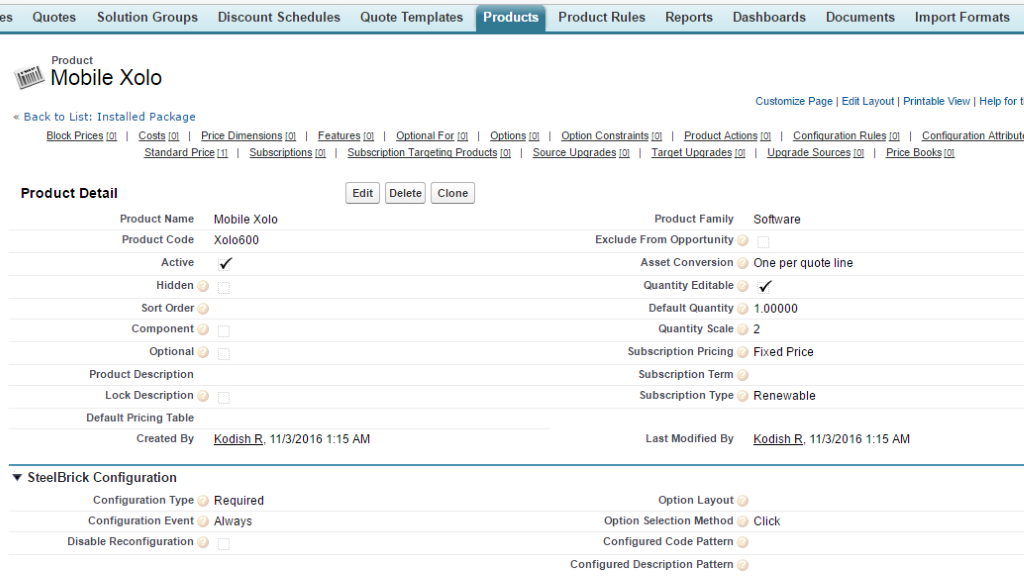This screenshot has width=1024, height=584.
Task: Click the Configuration Type help icon
Action: (x=203, y=501)
